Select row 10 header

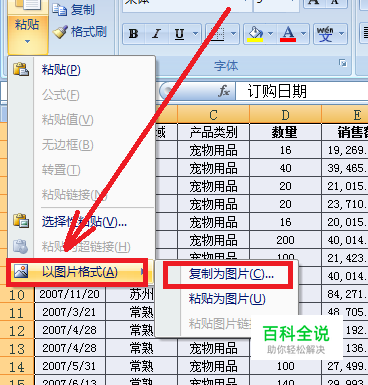coord(17,295)
